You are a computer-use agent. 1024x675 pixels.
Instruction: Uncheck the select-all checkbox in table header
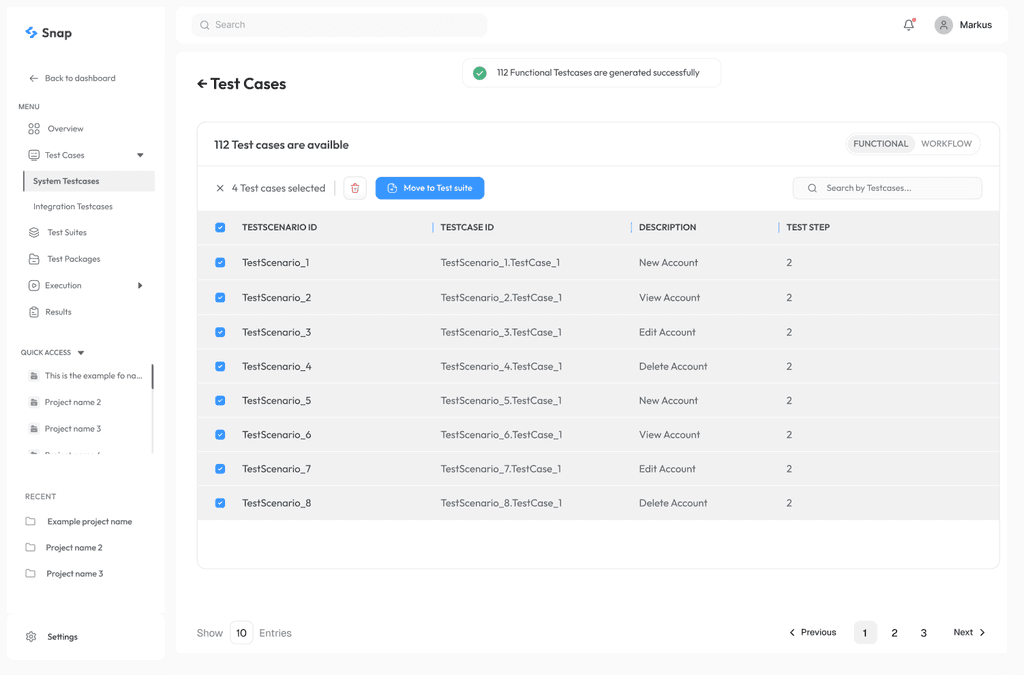[x=220, y=227]
